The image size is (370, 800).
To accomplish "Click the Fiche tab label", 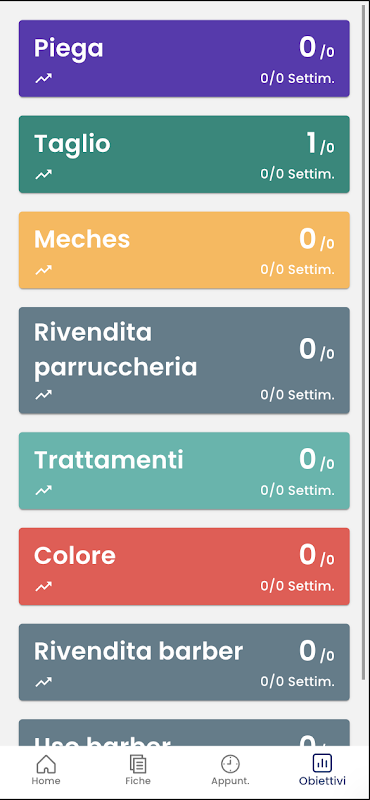I will 138,781.
